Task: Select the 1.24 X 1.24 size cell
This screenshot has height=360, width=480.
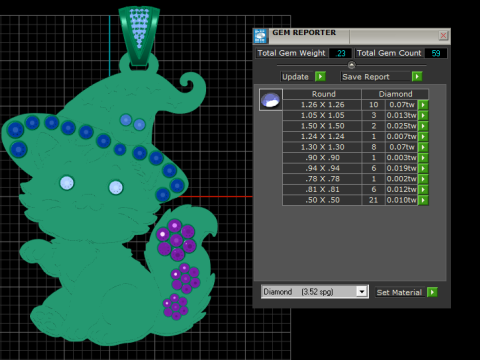Action: [322, 136]
